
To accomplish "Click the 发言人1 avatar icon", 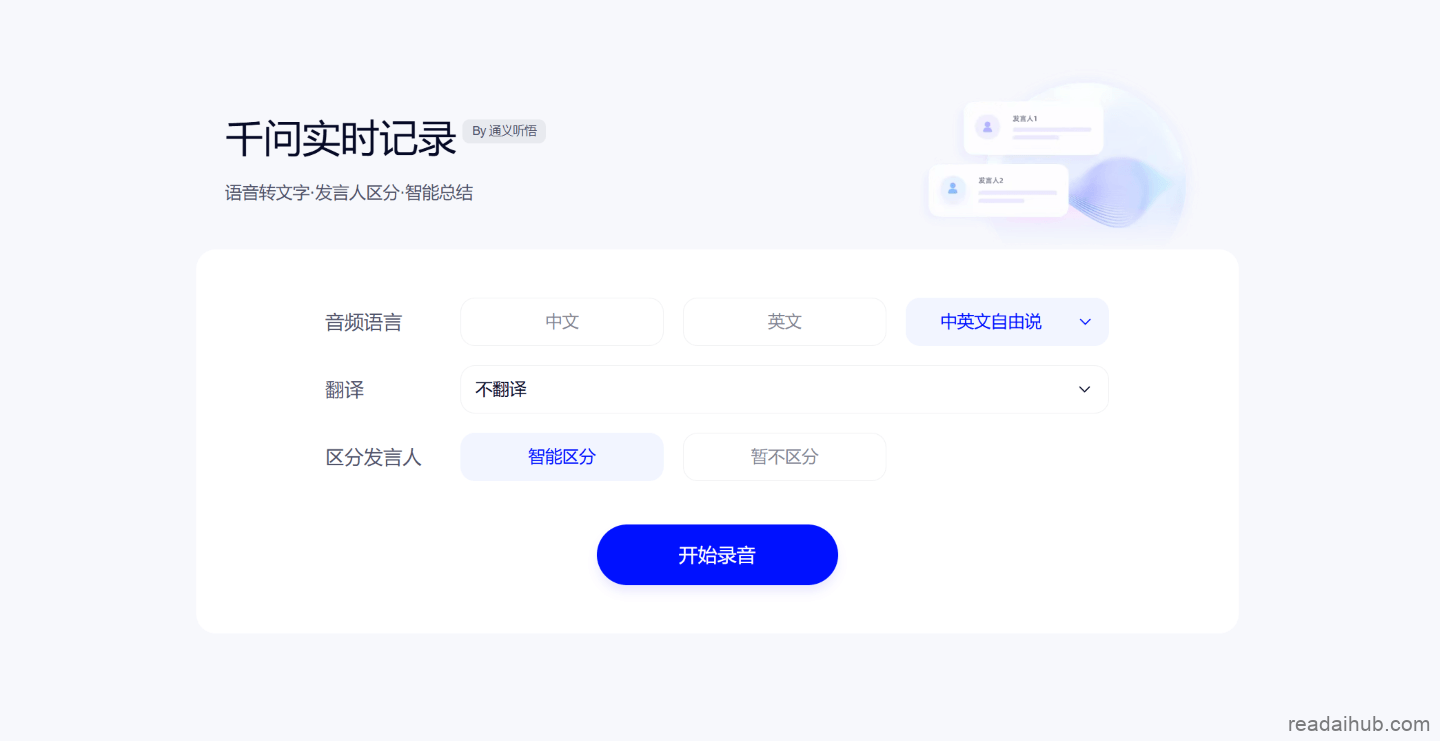I will coord(988,127).
